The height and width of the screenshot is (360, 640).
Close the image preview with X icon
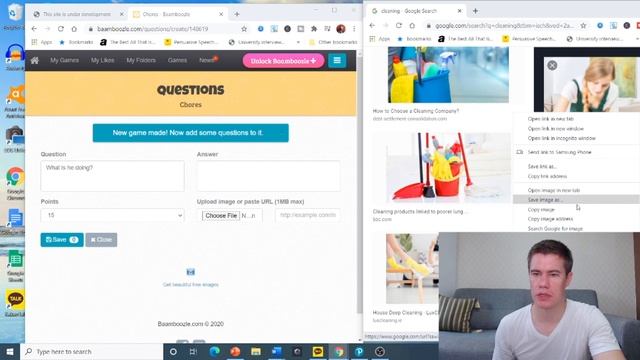[552, 65]
